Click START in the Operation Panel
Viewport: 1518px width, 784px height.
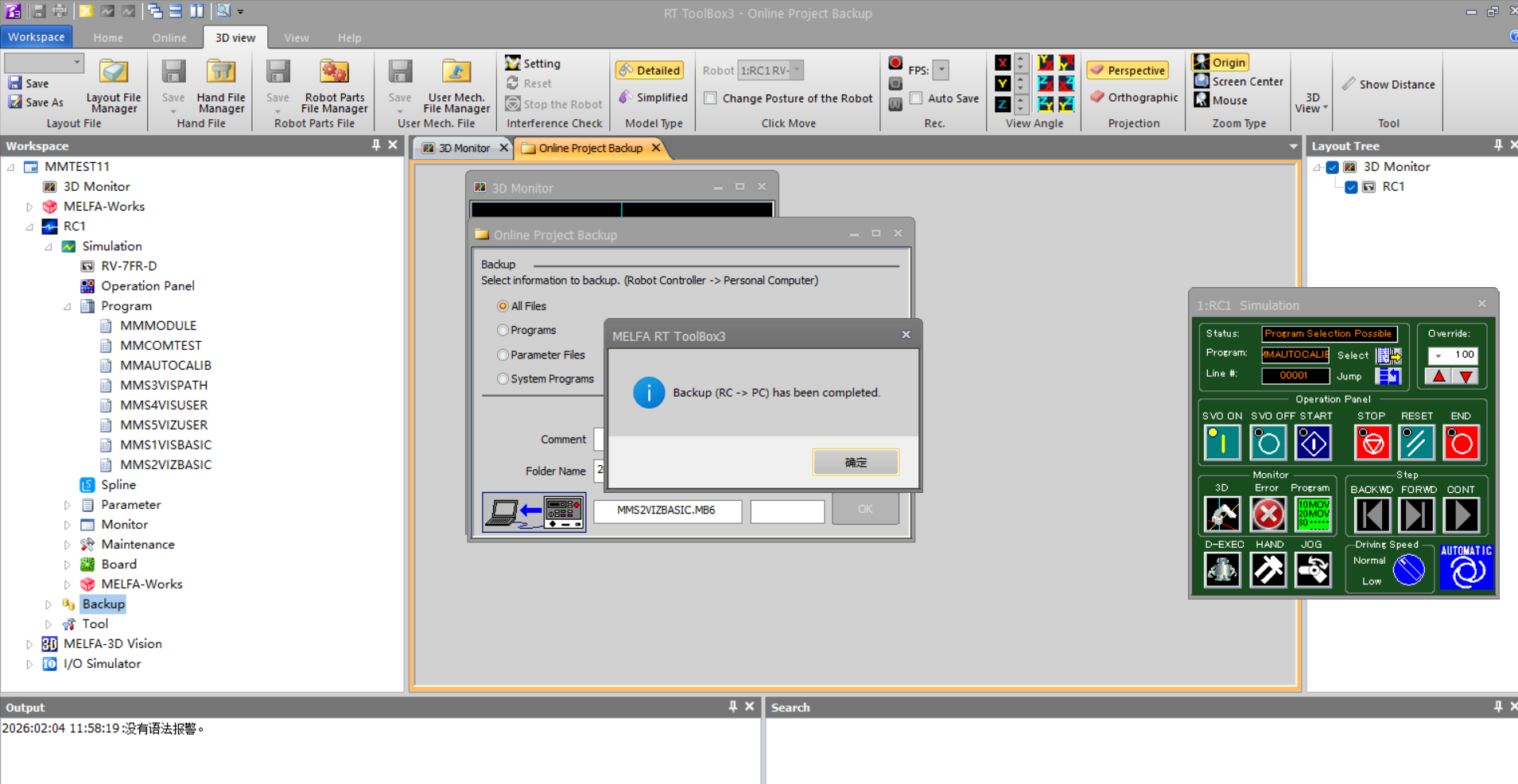click(x=1313, y=443)
